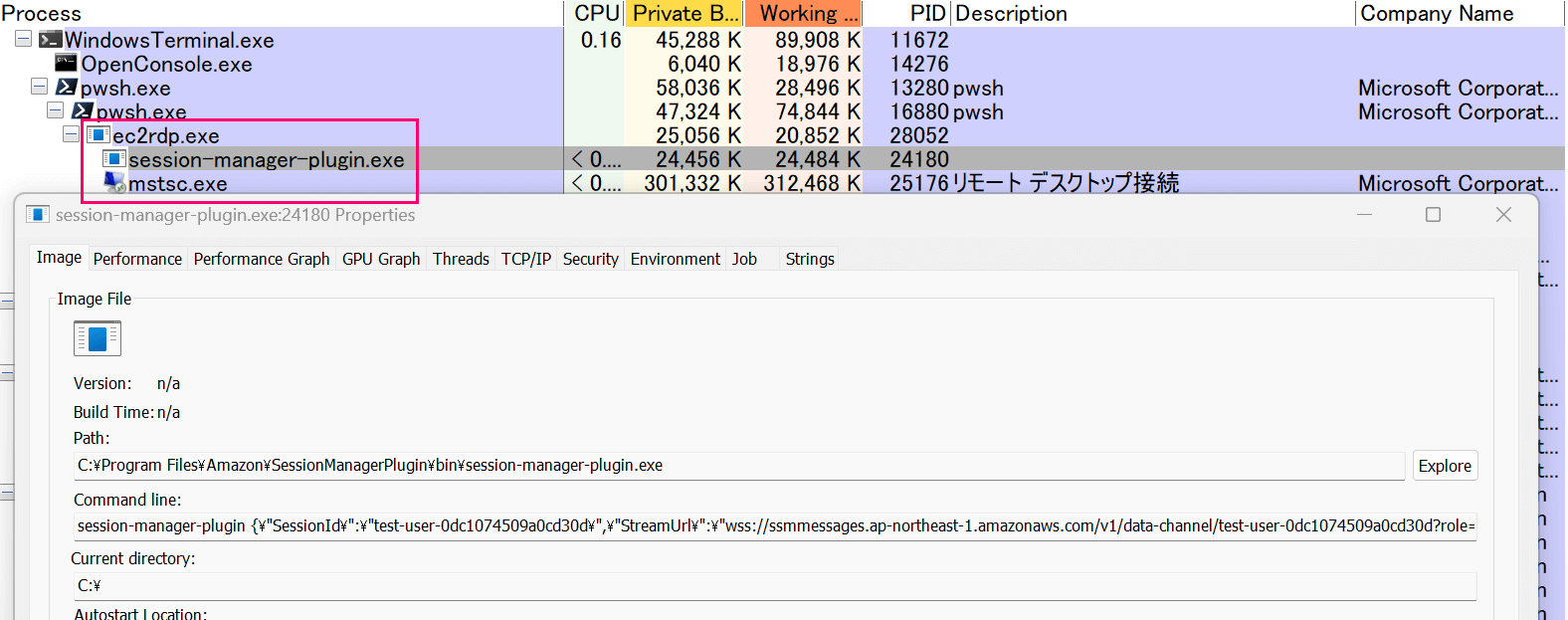Minimize the Properties dialog window

1364,214
